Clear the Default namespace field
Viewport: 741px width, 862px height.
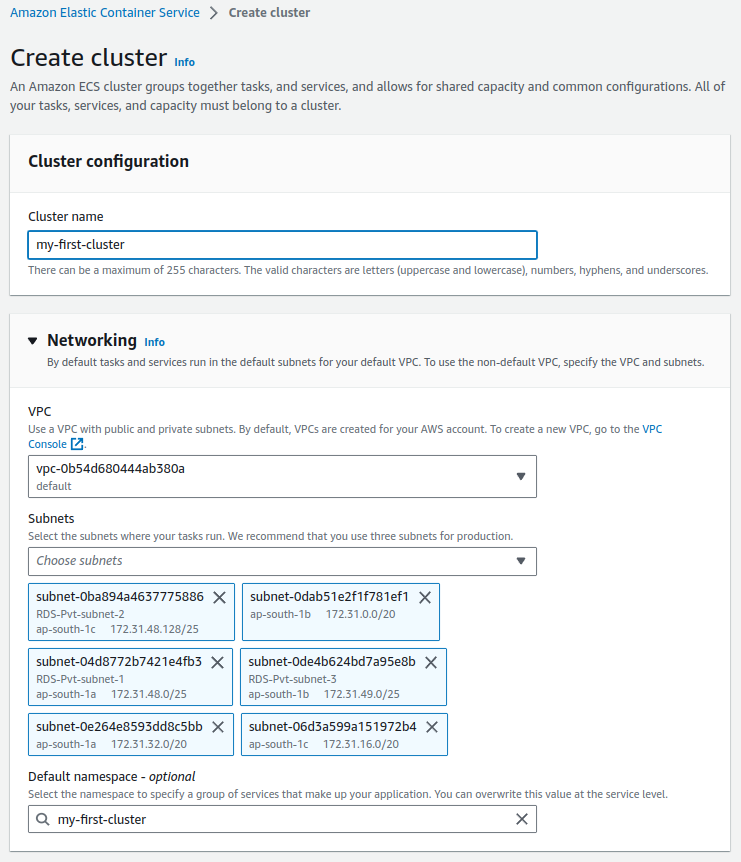522,819
